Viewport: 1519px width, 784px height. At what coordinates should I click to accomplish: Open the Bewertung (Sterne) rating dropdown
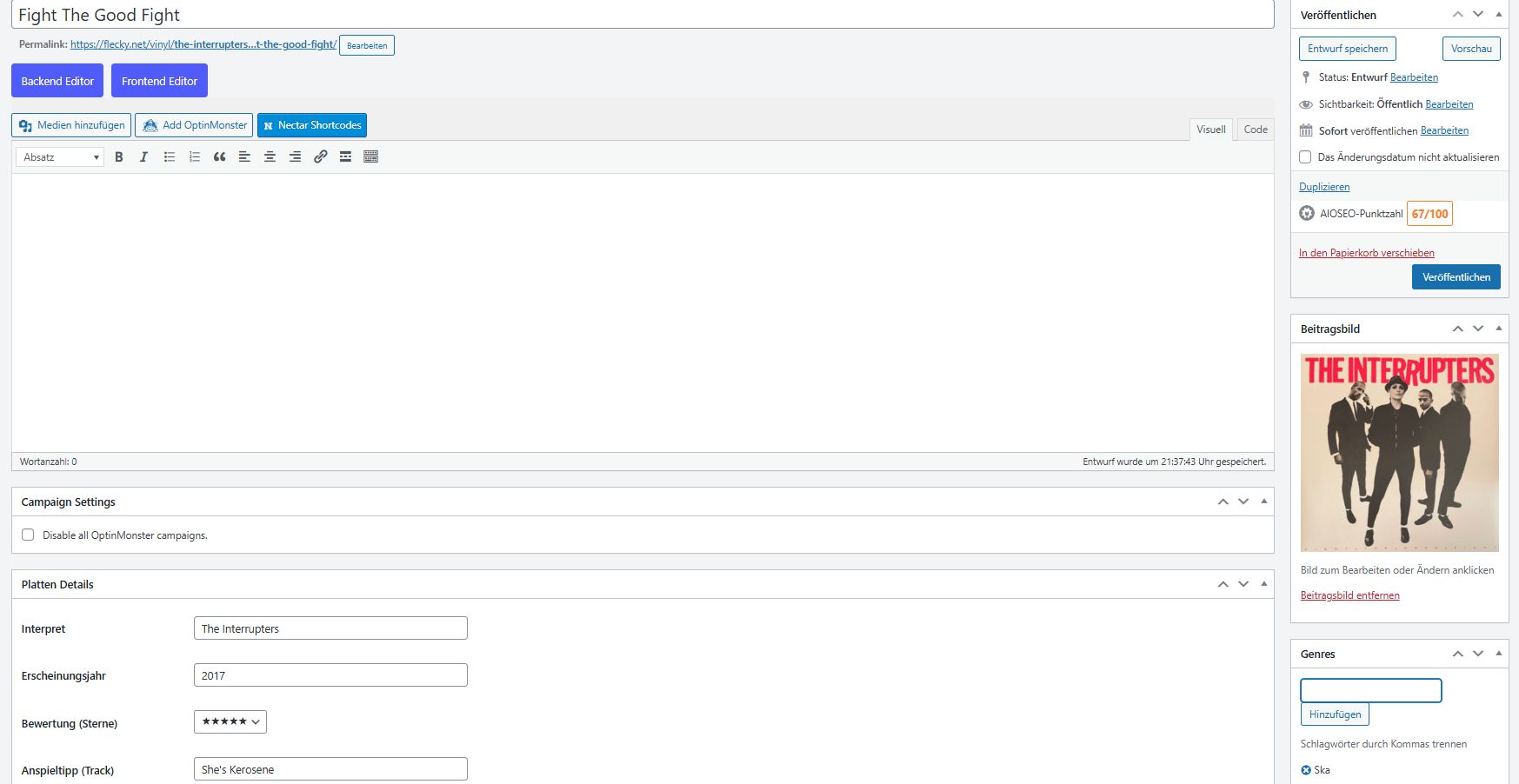230,722
